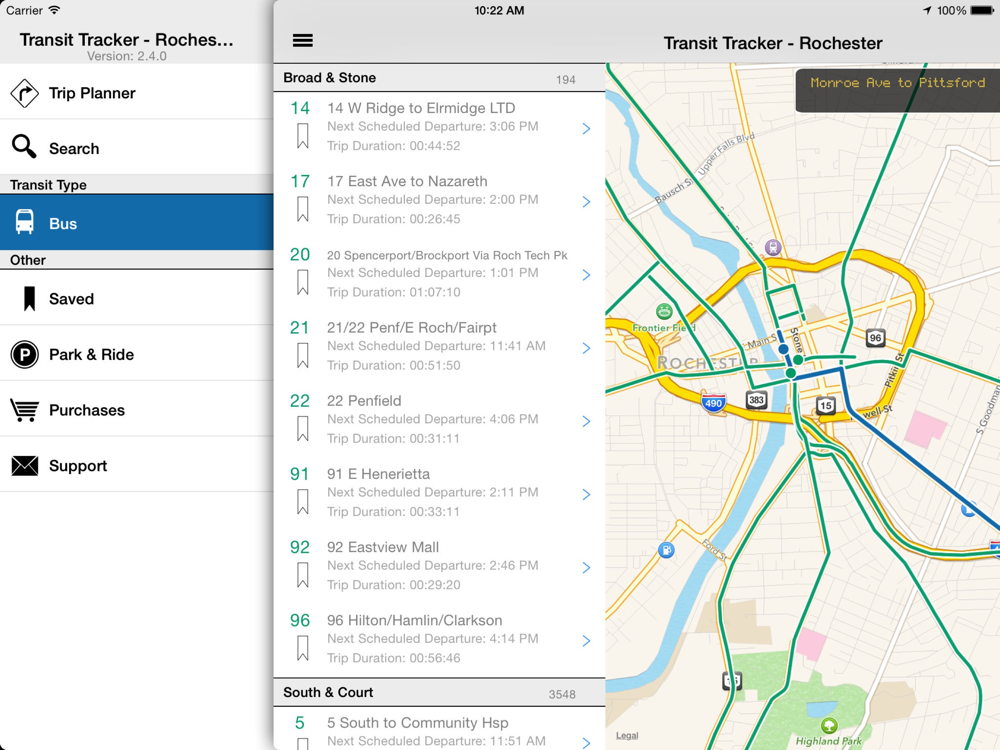Click the Legal link on map
1000x750 pixels.
tap(627, 735)
